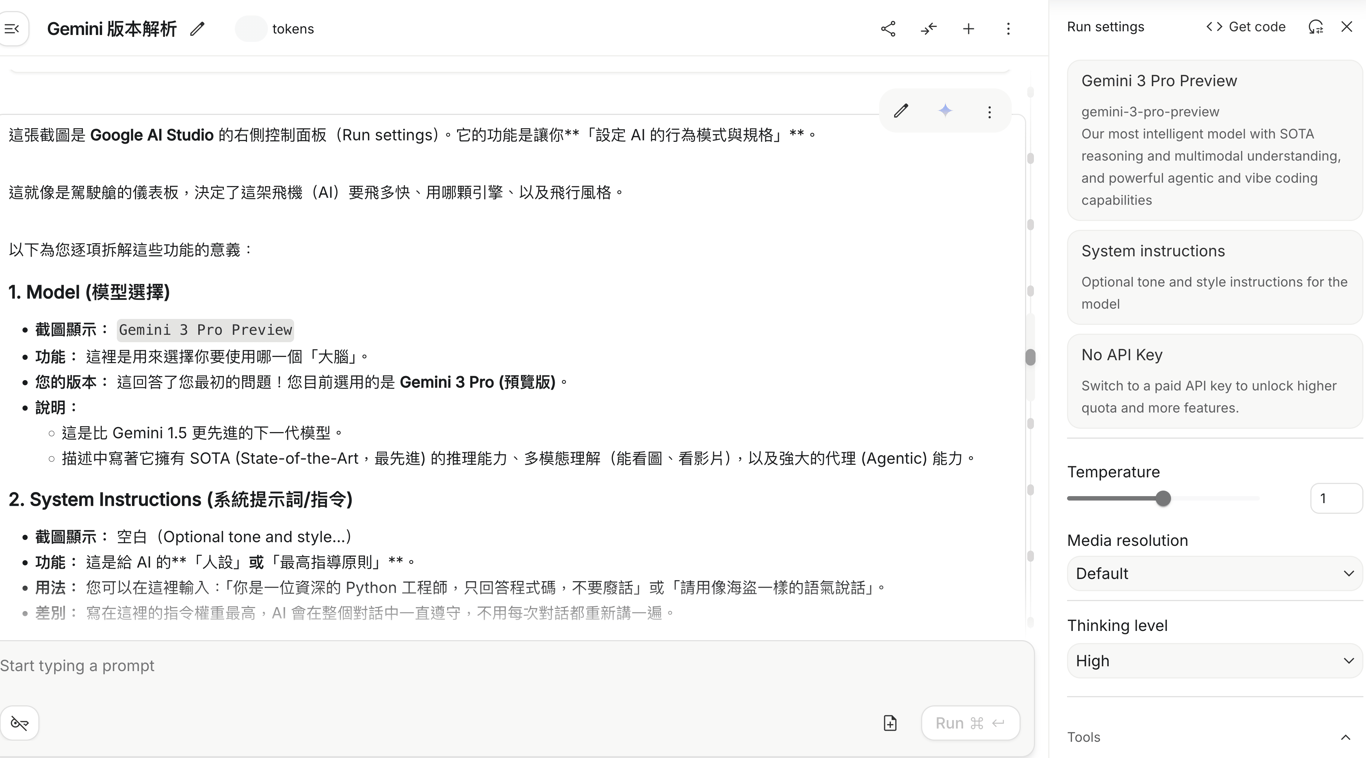Start a new chat with the plus icon
Viewport: 1366px width, 758px height.
(x=968, y=29)
